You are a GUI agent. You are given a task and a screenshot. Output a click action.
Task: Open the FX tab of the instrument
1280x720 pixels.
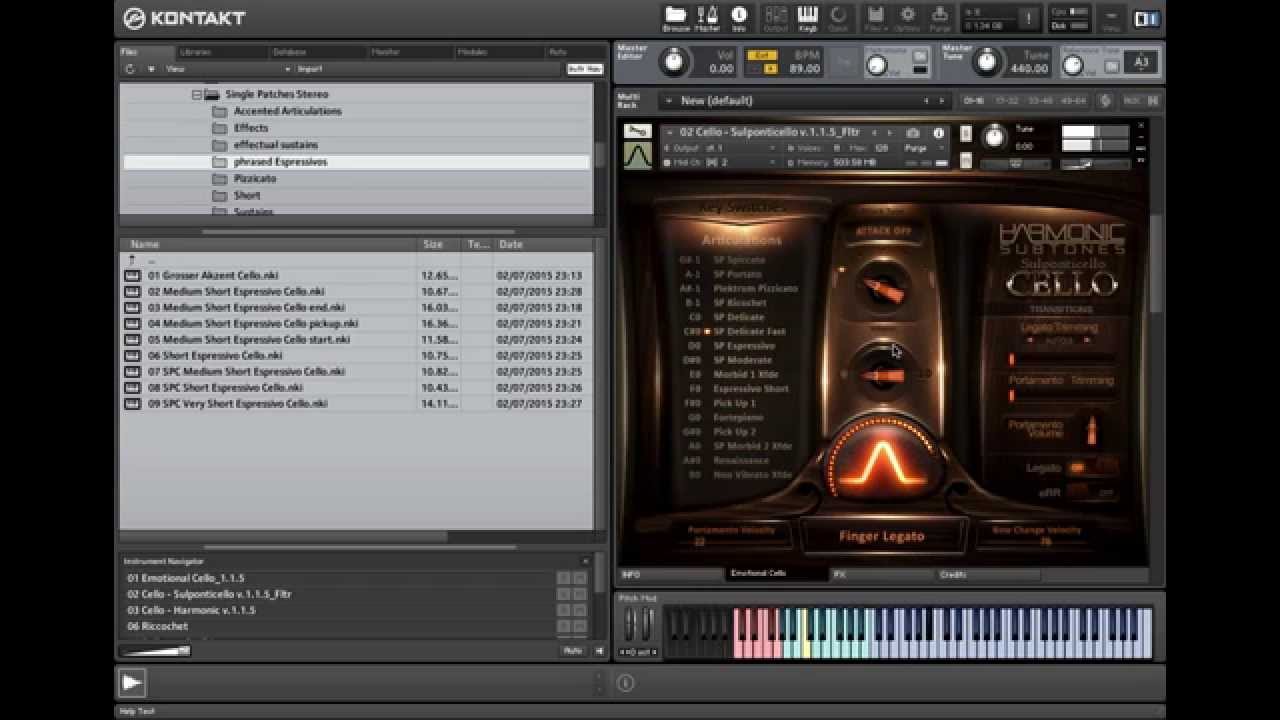tap(880, 575)
